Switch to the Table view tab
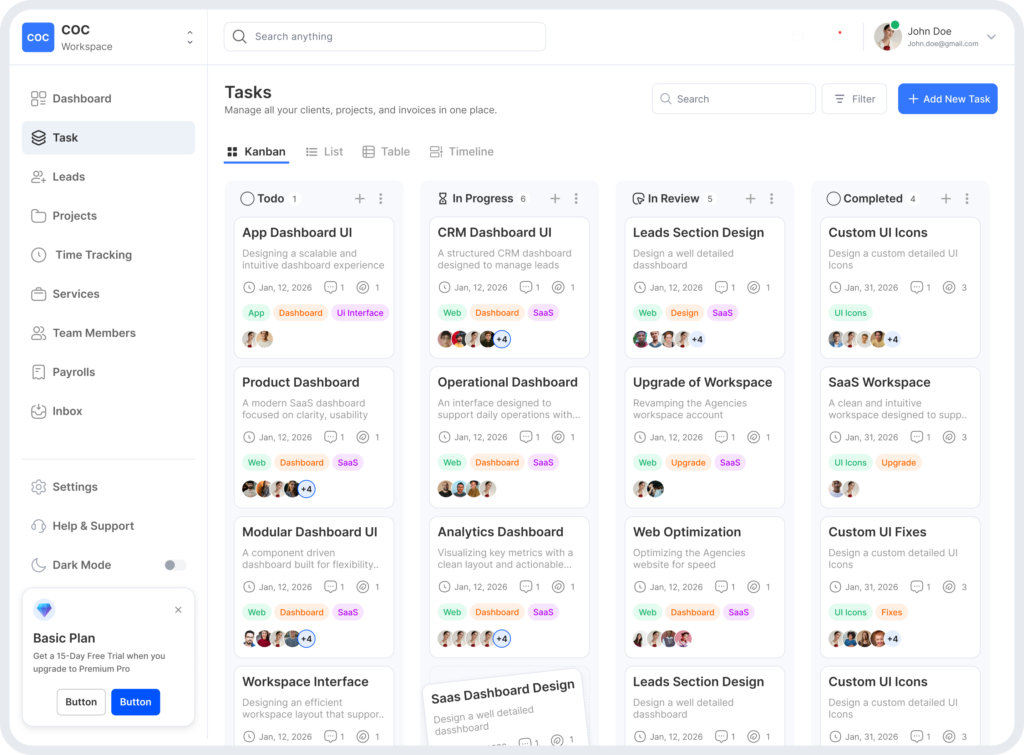This screenshot has height=755, width=1024. click(x=386, y=152)
